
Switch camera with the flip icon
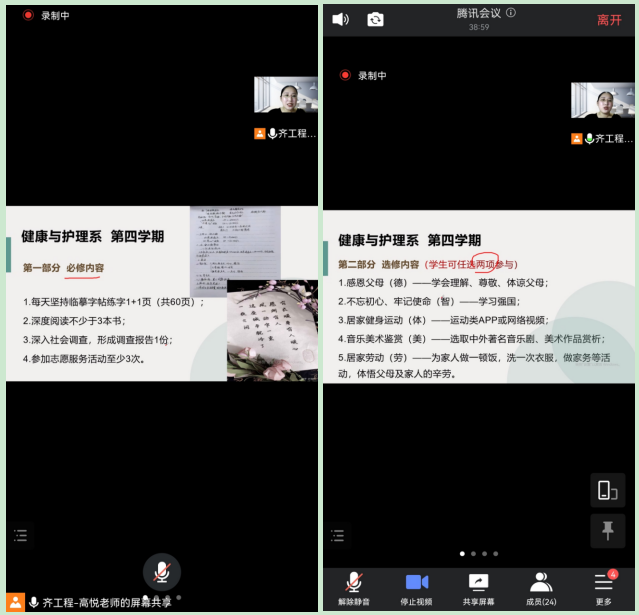click(375, 19)
